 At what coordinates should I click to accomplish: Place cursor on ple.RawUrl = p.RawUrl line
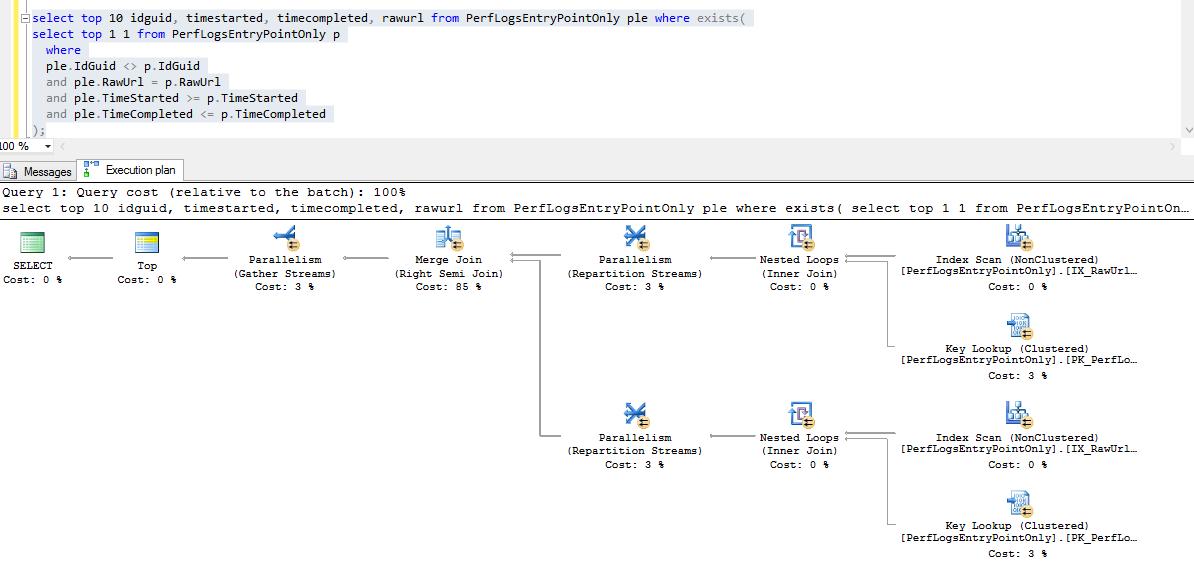(x=137, y=82)
